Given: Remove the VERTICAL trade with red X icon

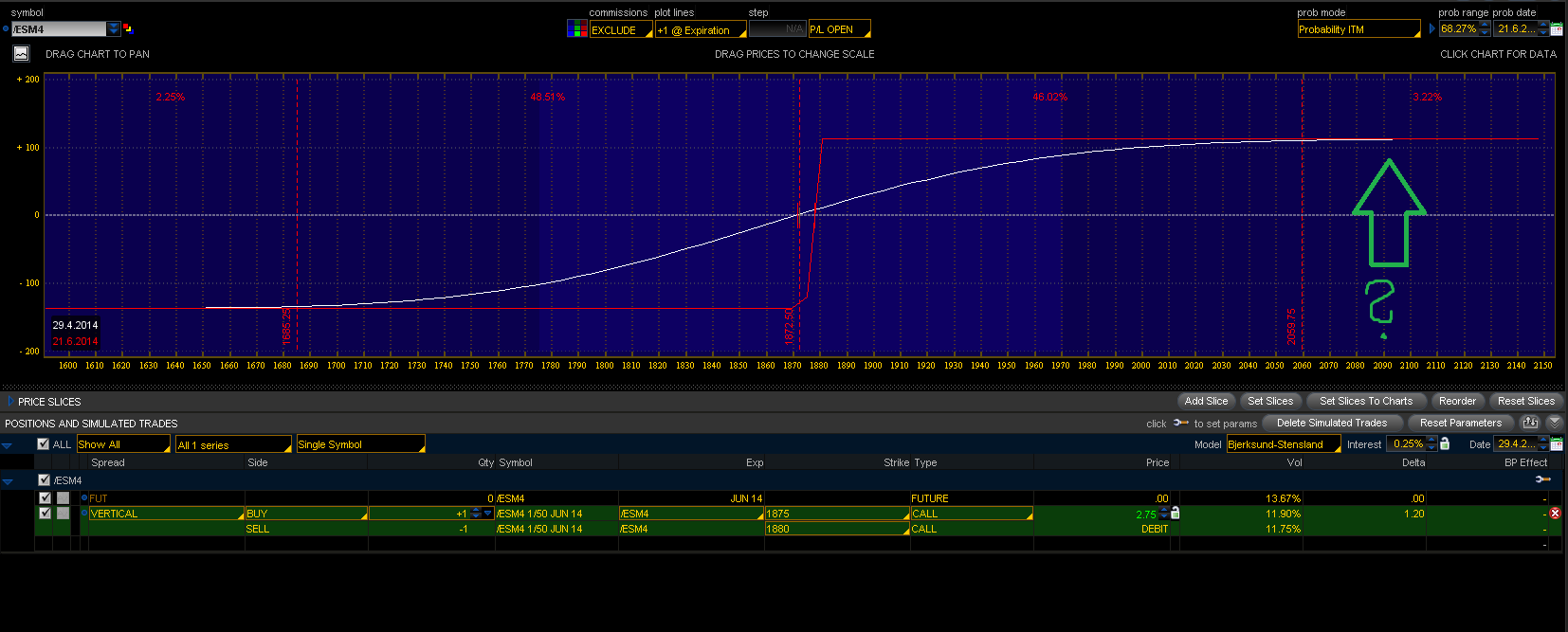Looking at the screenshot, I should pyautogui.click(x=1555, y=514).
